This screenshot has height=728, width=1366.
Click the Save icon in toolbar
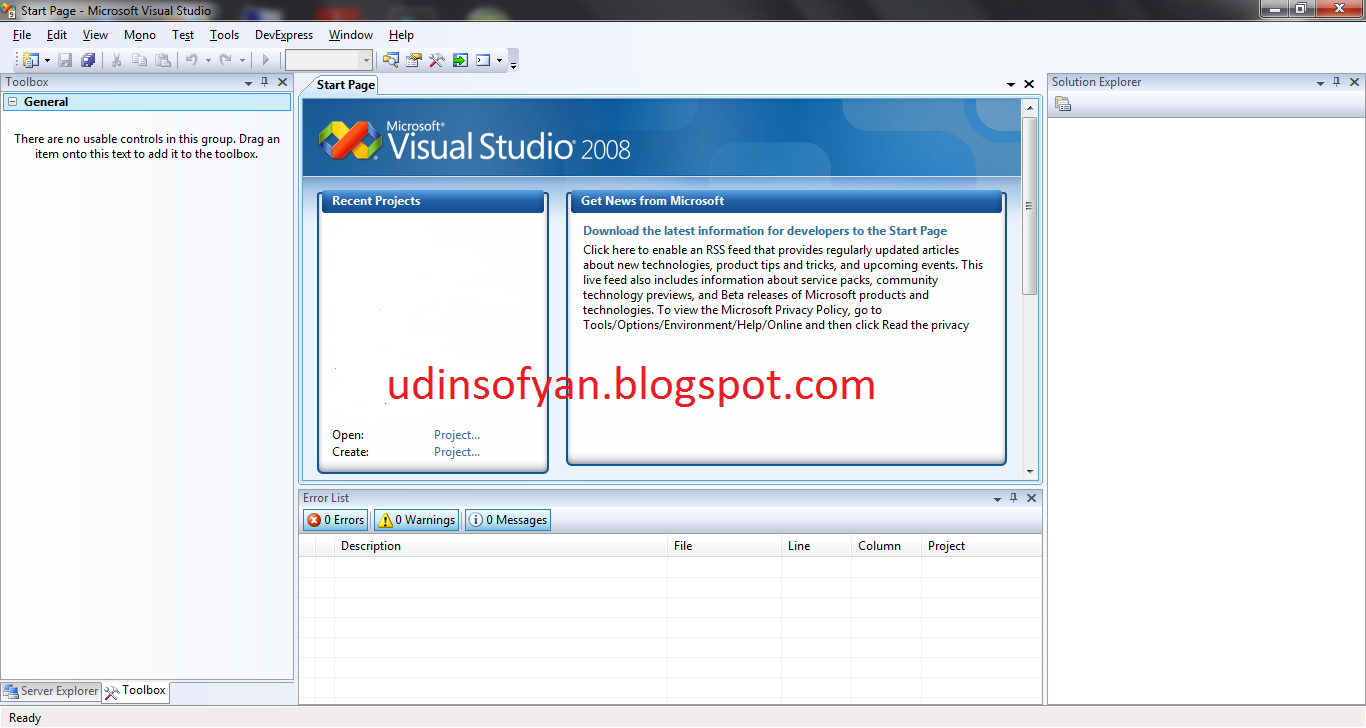click(x=65, y=60)
